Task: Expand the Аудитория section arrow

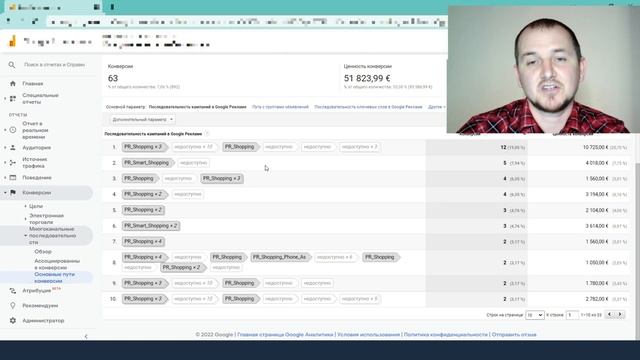Action: (5, 147)
